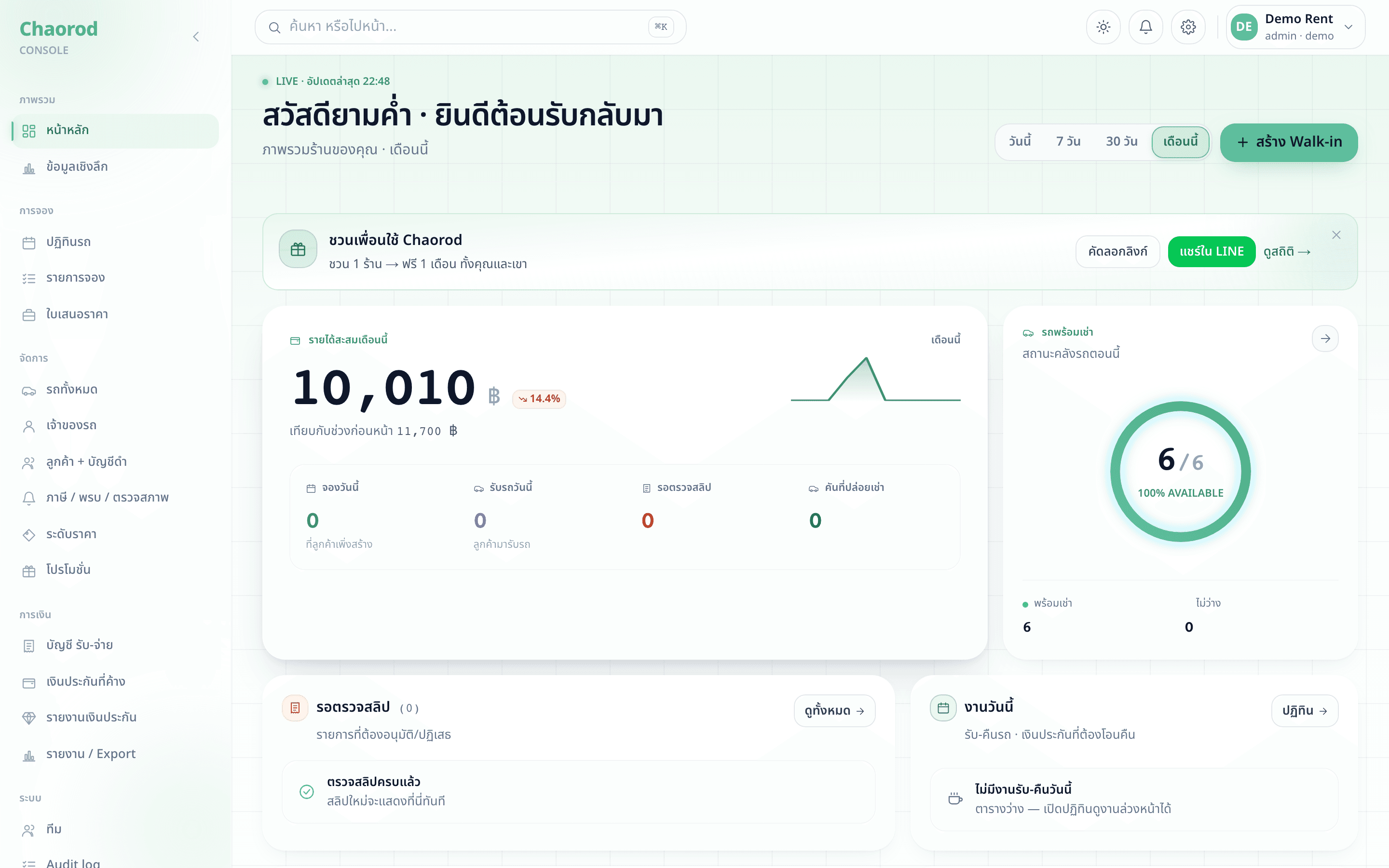The image size is (1389, 868).
Task: Open บัญชี รับ-จ่าย in sidebar
Action: (x=115, y=645)
